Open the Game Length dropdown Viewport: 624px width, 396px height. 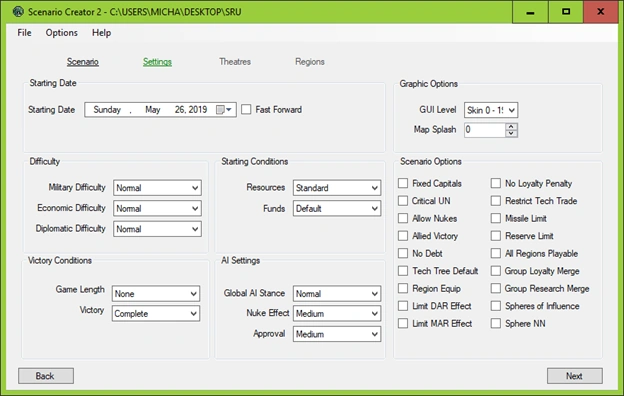point(156,293)
